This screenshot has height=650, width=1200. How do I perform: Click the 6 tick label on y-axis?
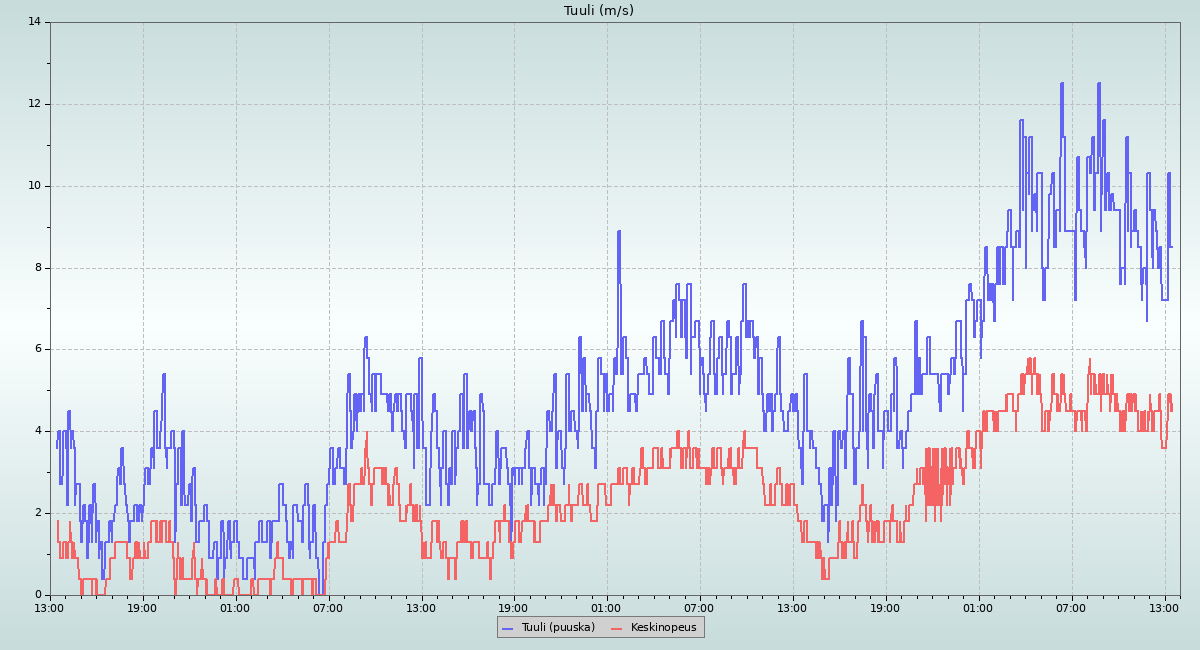coord(37,350)
